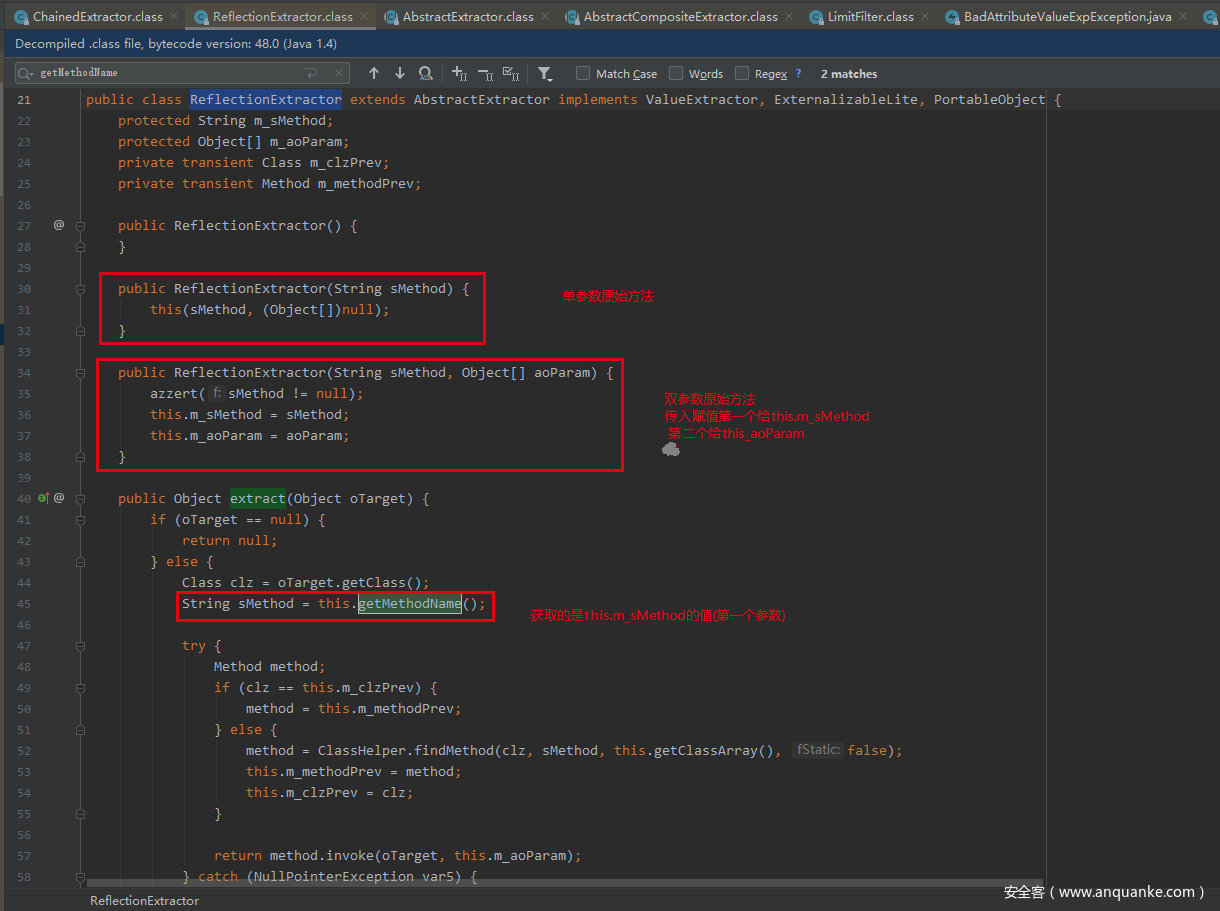The width and height of the screenshot is (1220, 911).
Task: Collapse the extract method fold marker at line 40
Action: pyautogui.click(x=80, y=498)
